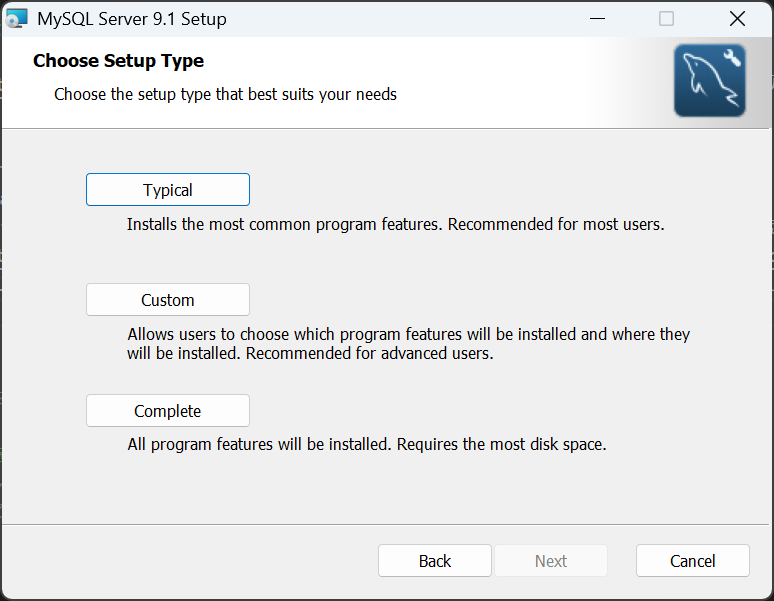774x601 pixels.
Task: Minimize the MySQL Server Setup window
Action: pos(597,18)
